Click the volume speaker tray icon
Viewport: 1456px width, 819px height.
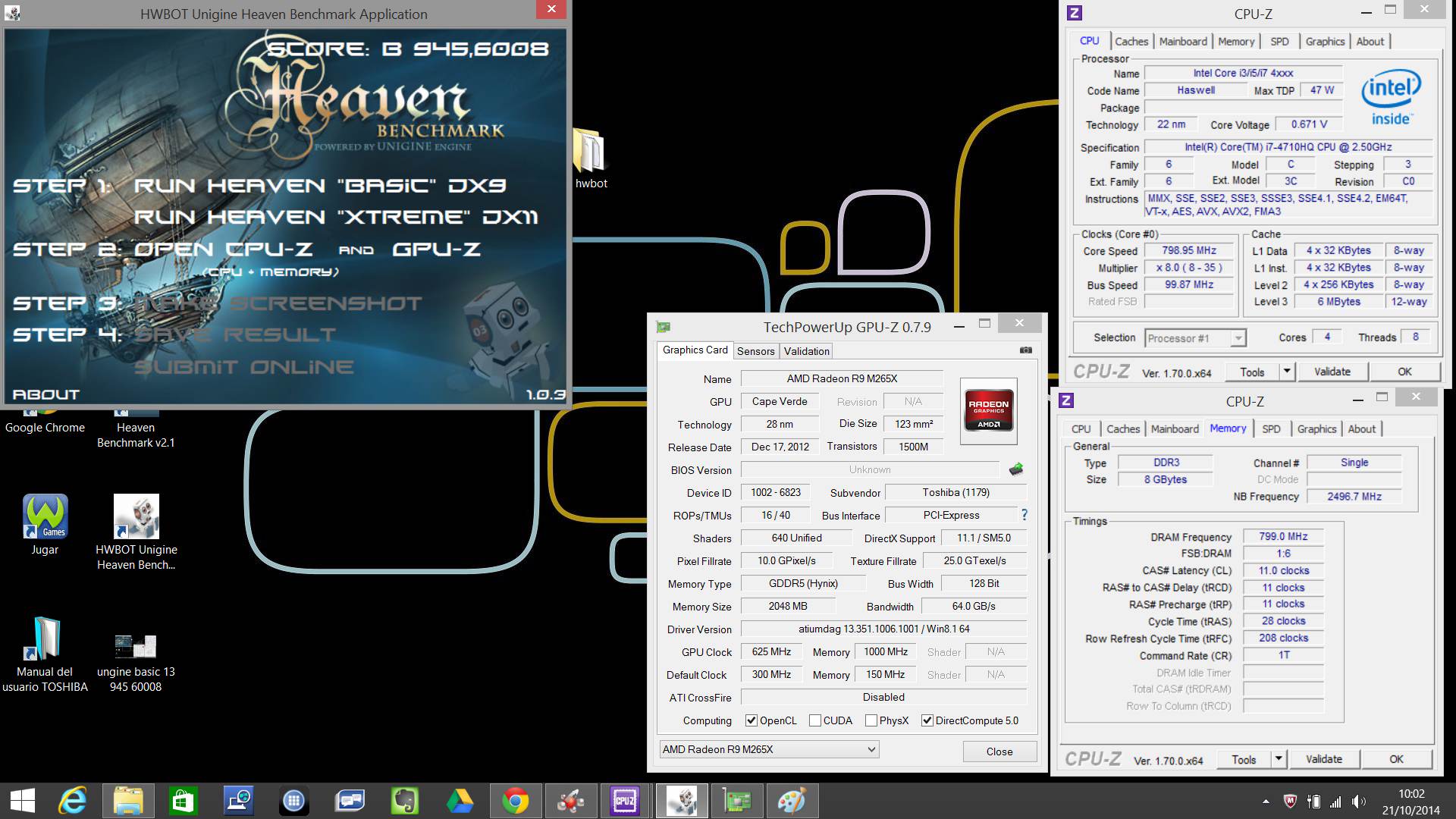coord(1358,802)
